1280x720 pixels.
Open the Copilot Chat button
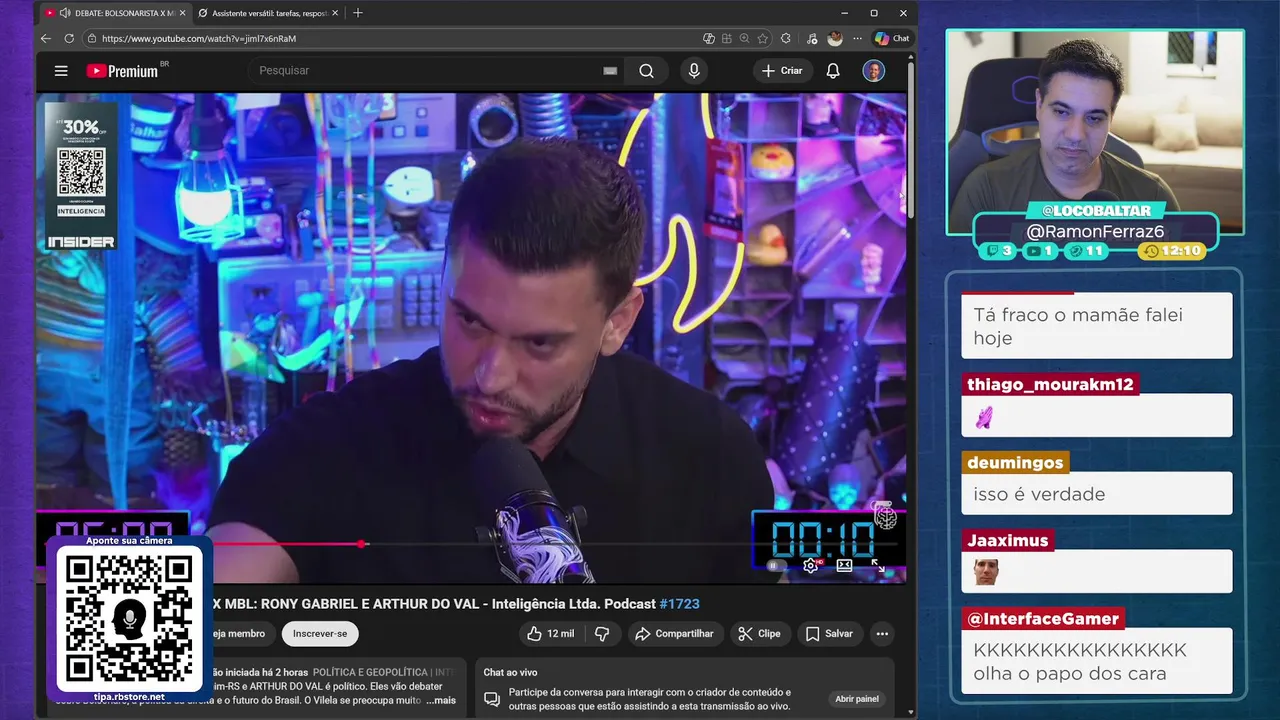point(892,38)
